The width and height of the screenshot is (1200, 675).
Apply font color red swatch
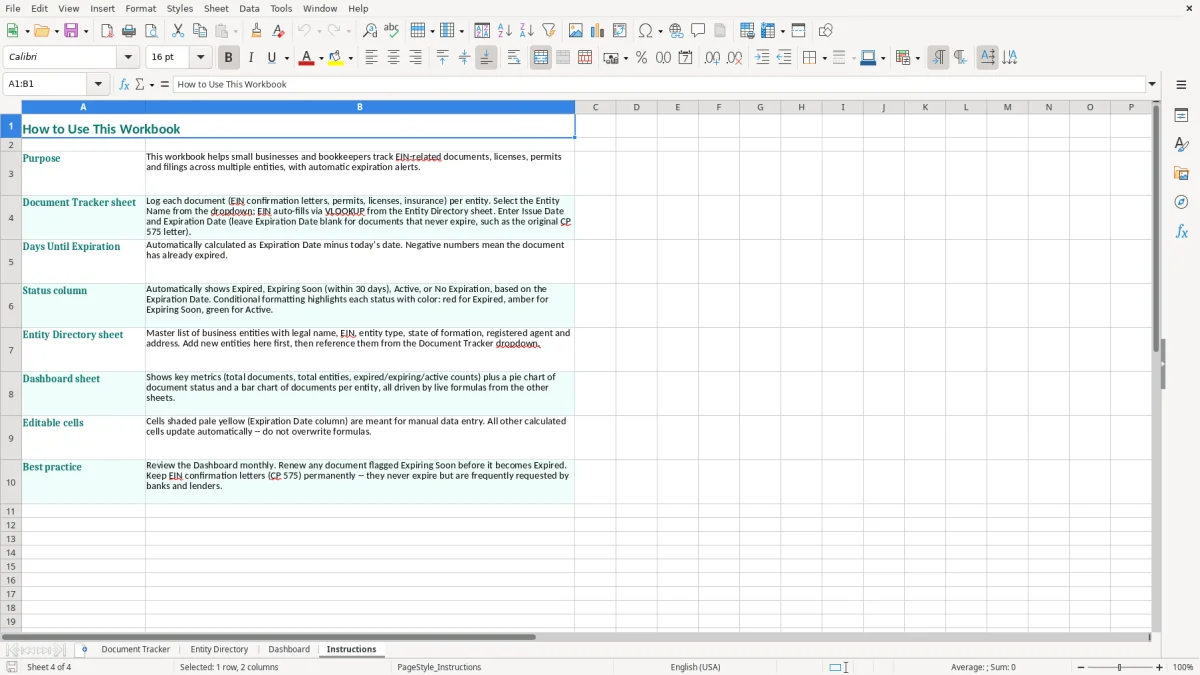point(306,58)
